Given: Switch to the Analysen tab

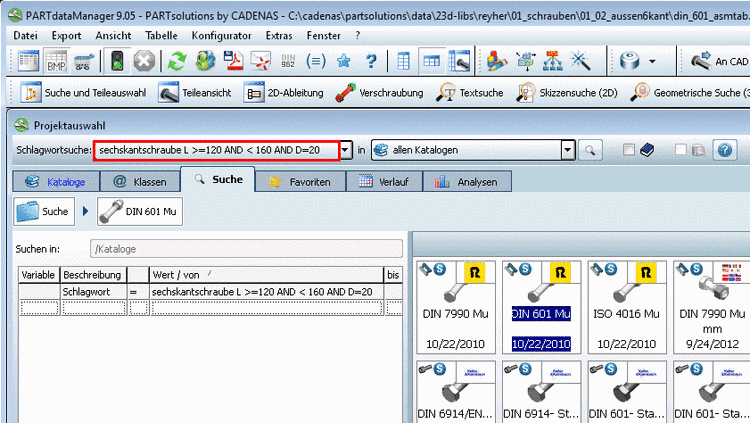Looking at the screenshot, I should [467, 182].
